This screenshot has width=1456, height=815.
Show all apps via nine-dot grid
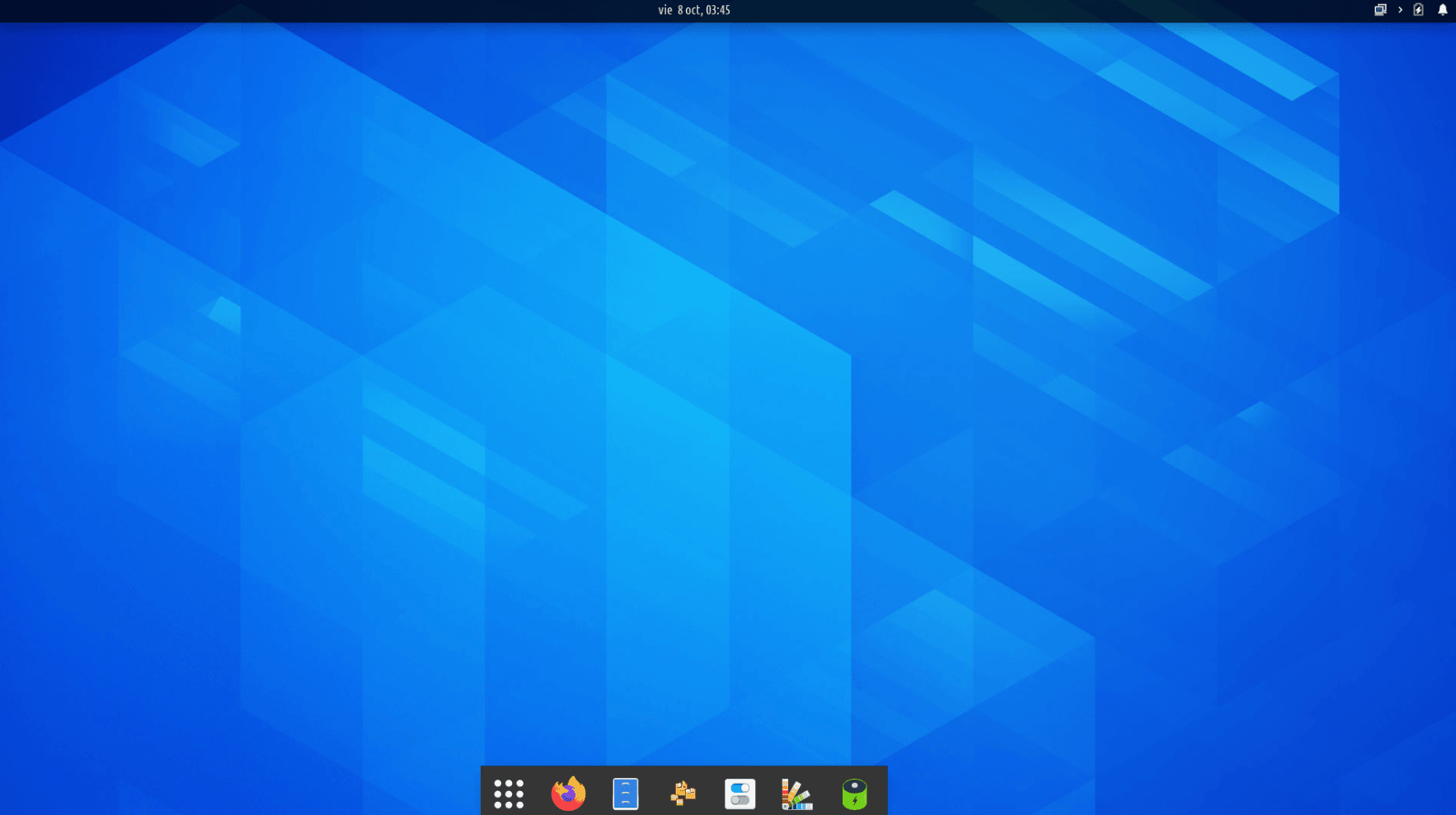509,794
